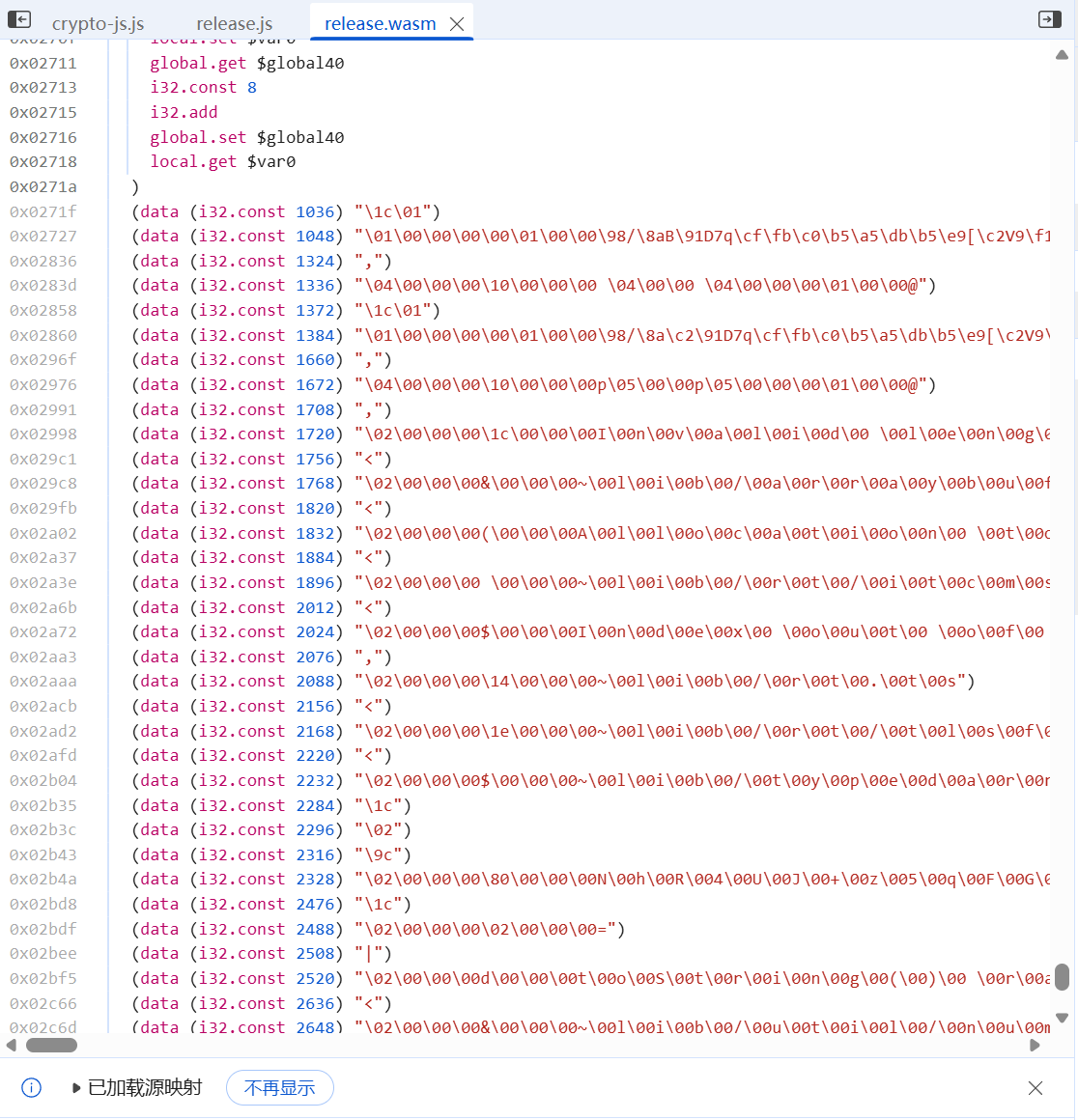Viewport: 1078px width, 1120px height.
Task: Toggle breakpoint at address 0x02711
Action: (x=43, y=63)
